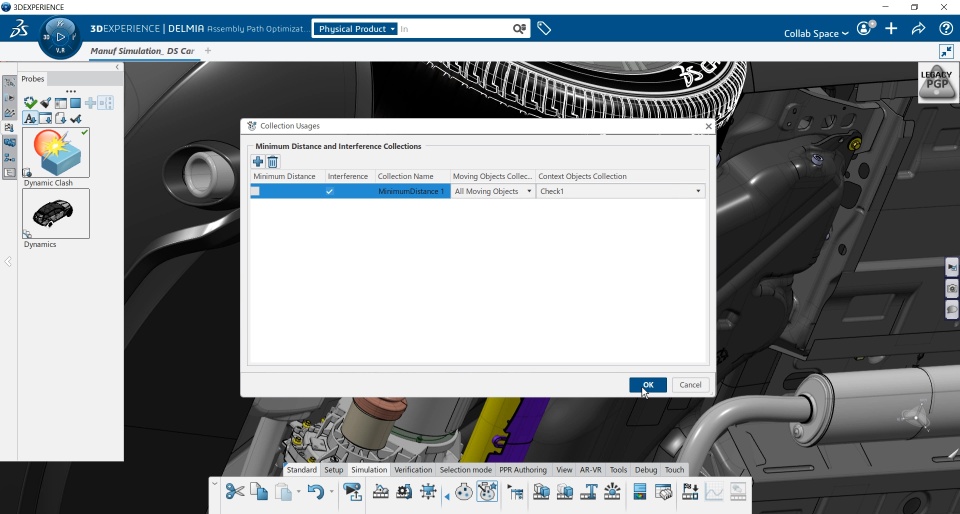Open the three dots menu in Probes panel
This screenshot has height=514, width=960.
click(70, 92)
